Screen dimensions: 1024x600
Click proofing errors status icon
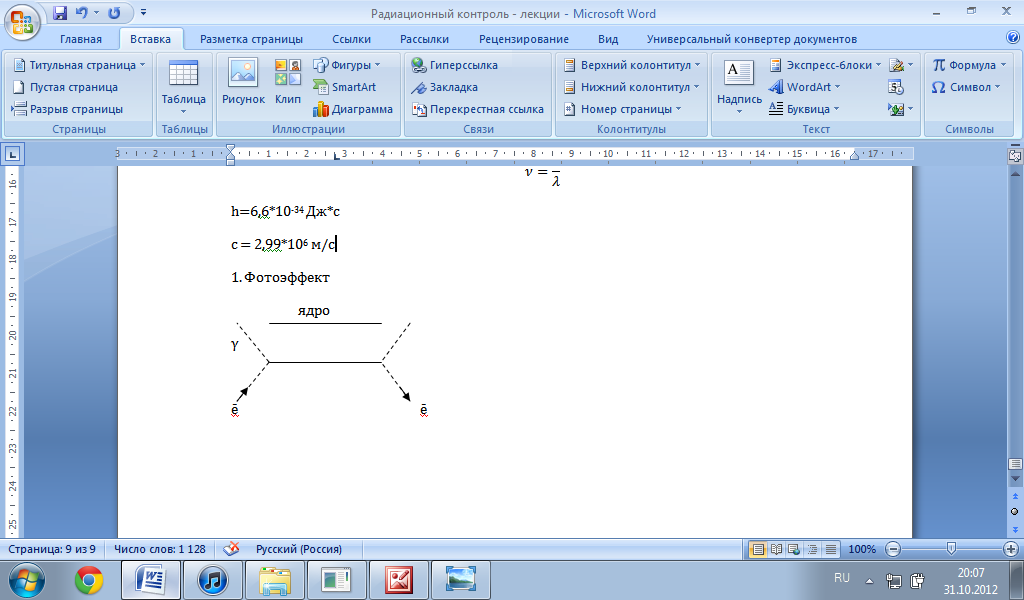point(231,549)
